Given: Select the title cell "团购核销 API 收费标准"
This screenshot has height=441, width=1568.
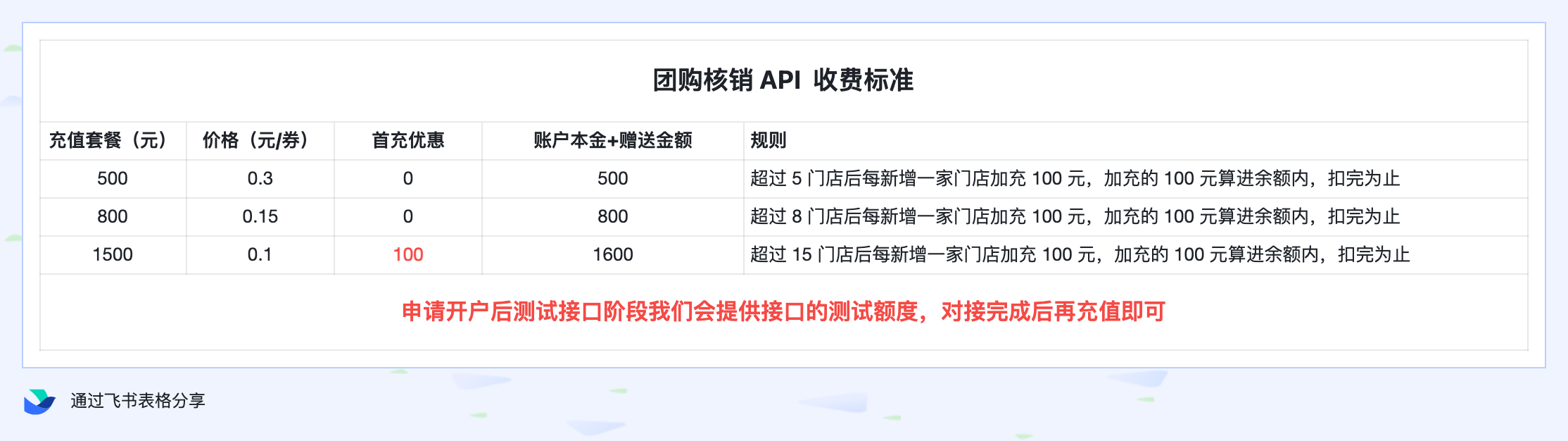Looking at the screenshot, I should [x=783, y=80].
